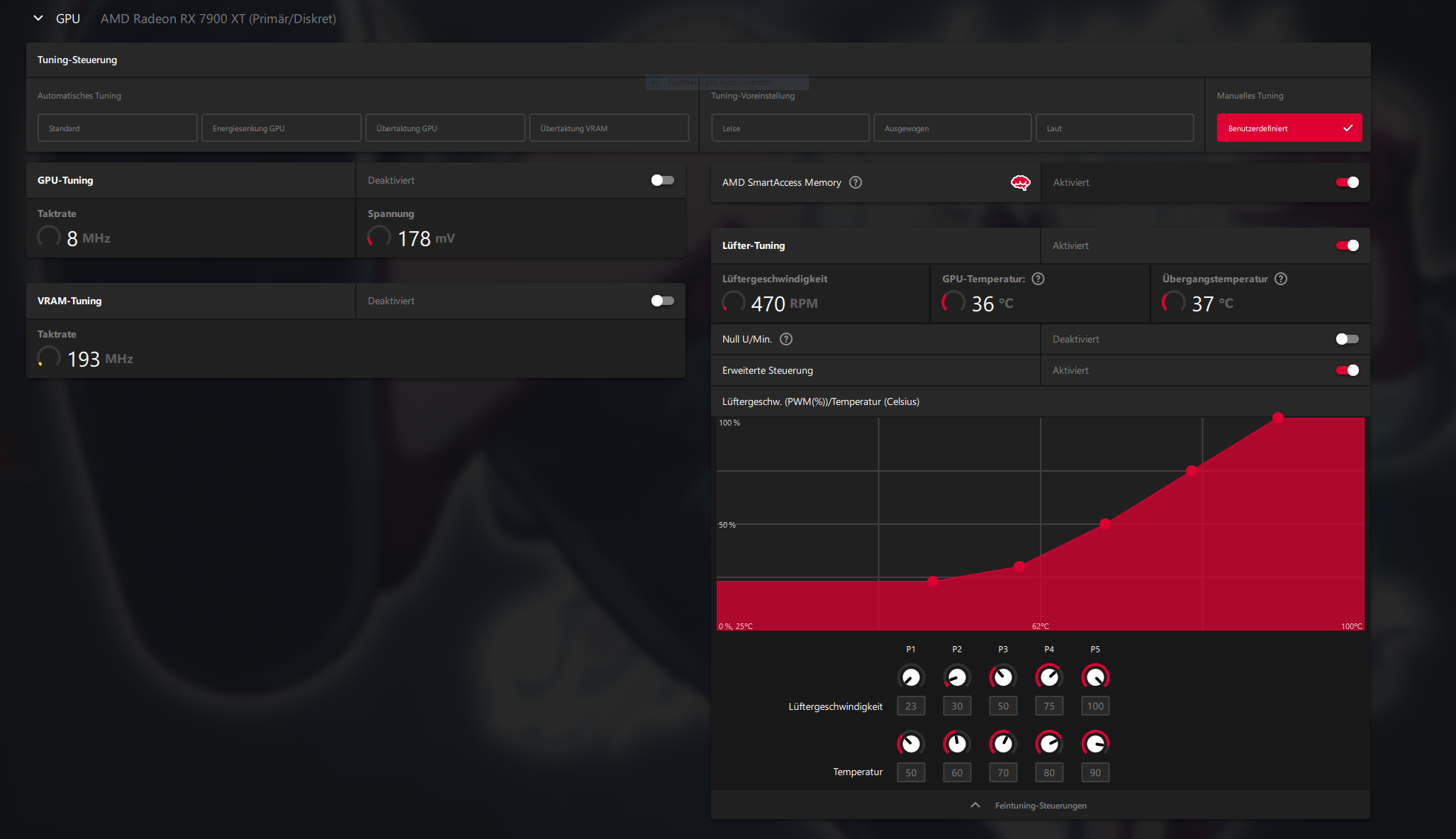
Task: Click the P2 fan speed dial
Action: (x=957, y=677)
